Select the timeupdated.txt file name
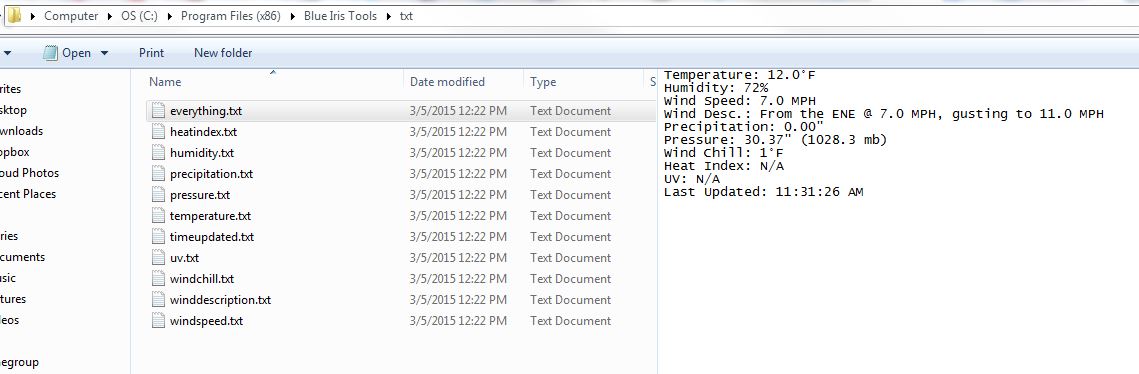This screenshot has height=374, width=1139. [x=212, y=237]
